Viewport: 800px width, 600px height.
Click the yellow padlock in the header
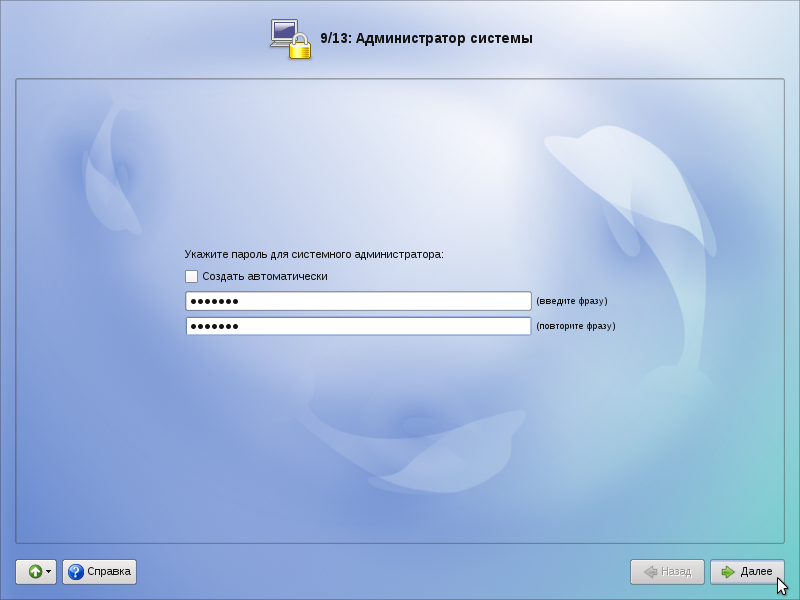coord(300,47)
